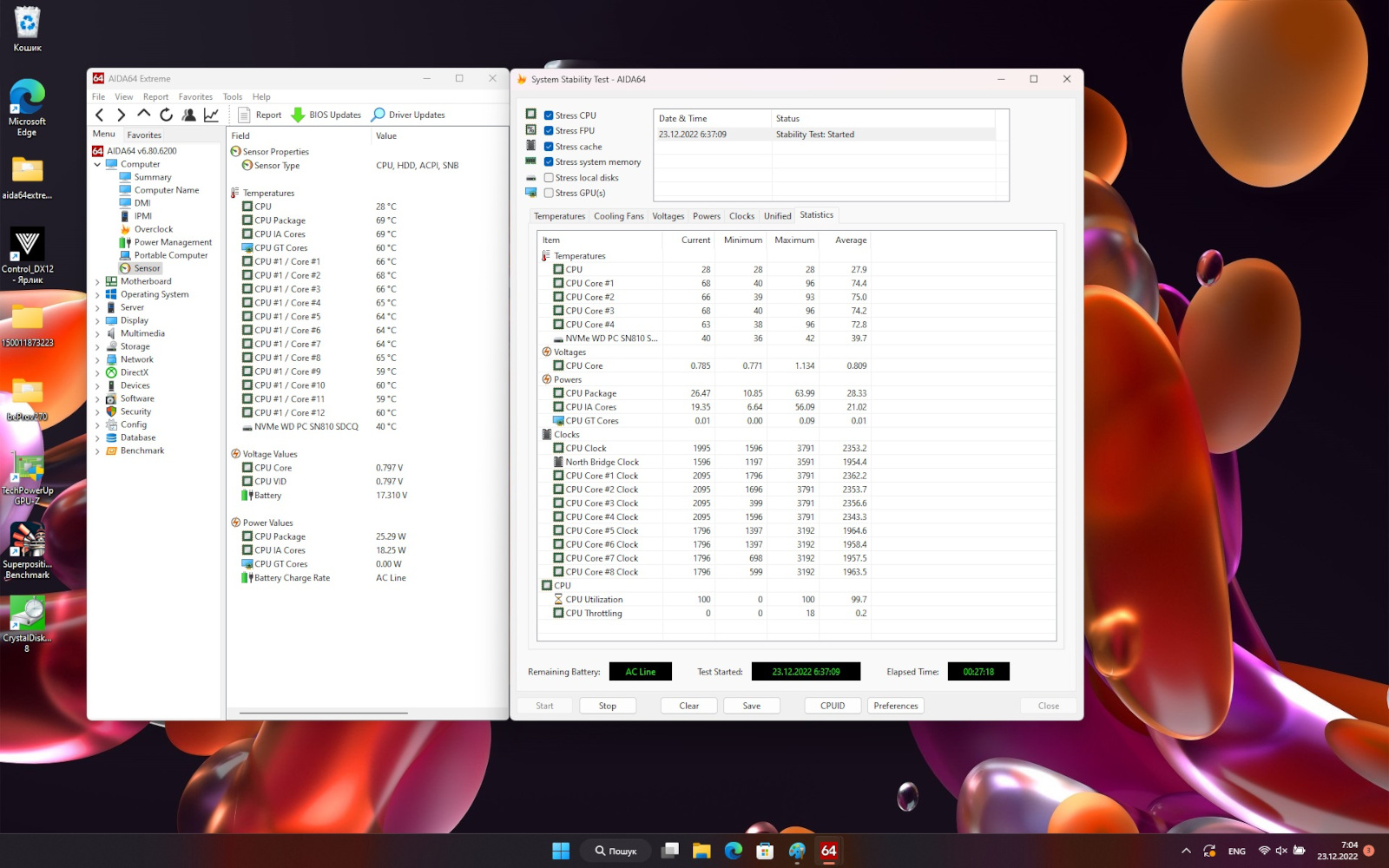Screen dimensions: 1389x868
Task: Open Report from the AIDA64 toolbar
Action: click(260, 115)
